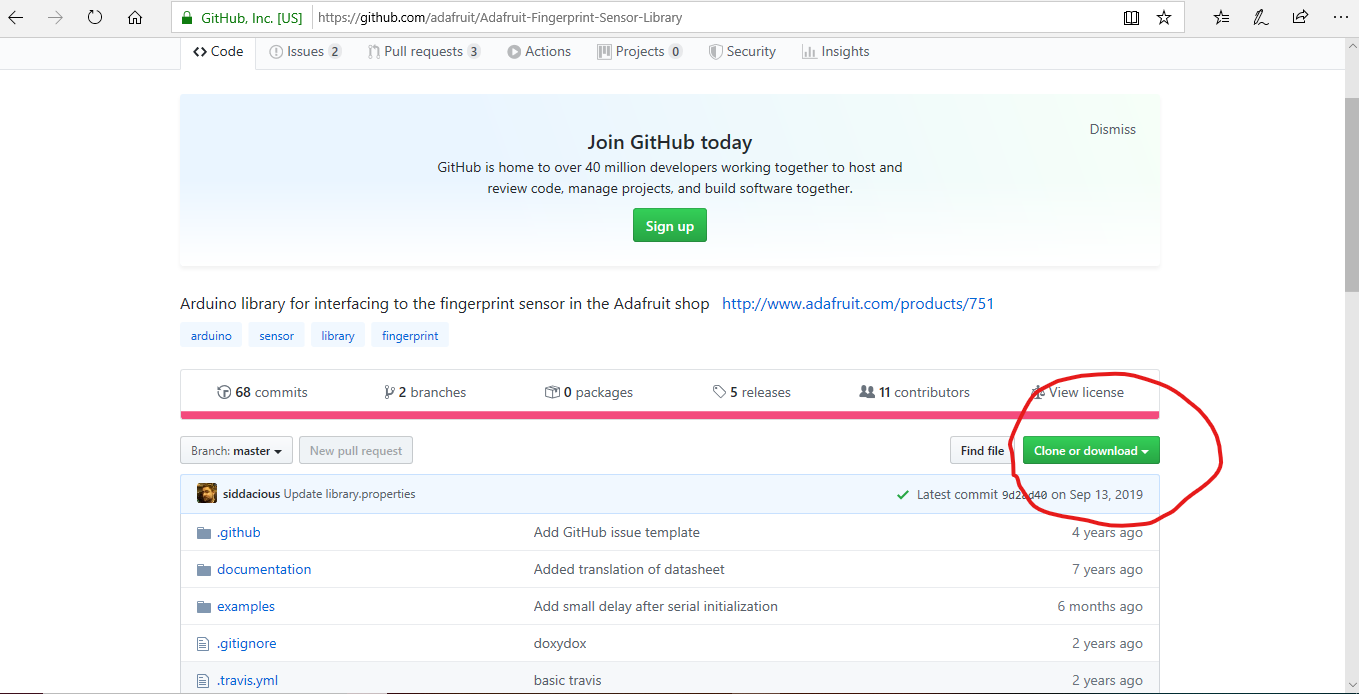
Task: Click the green commit status checkmark
Action: tap(904, 494)
